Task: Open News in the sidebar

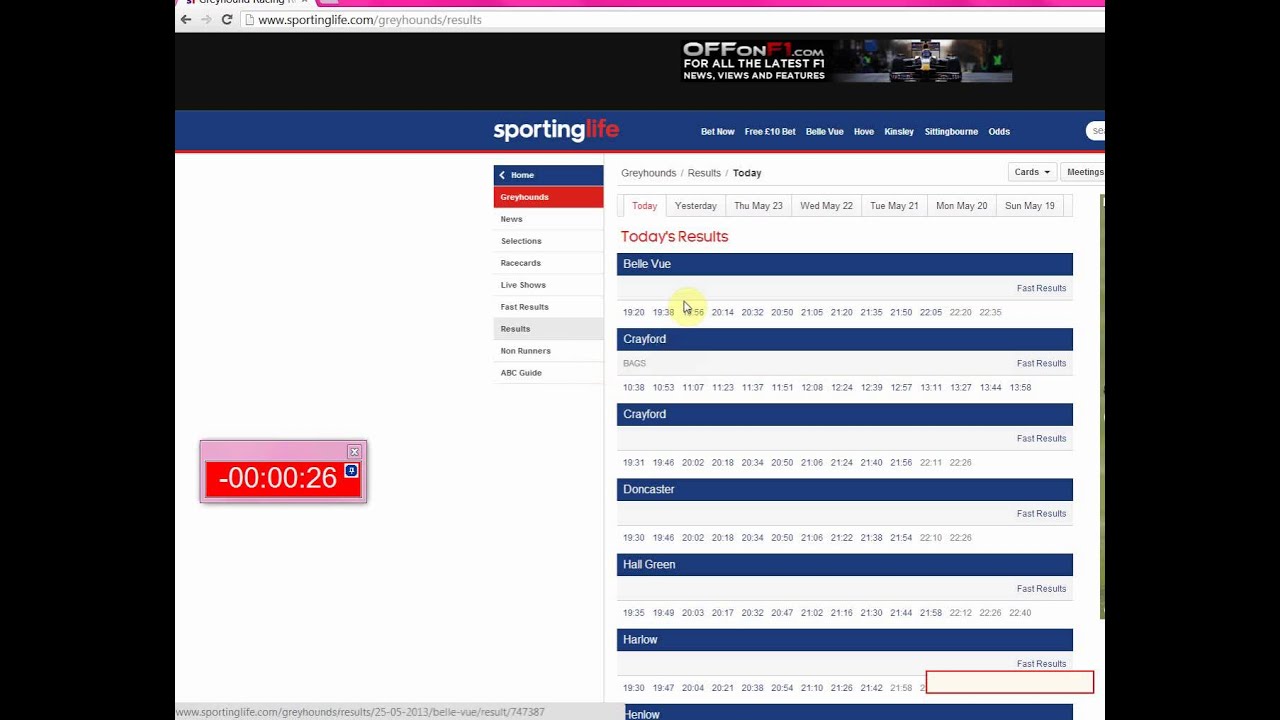Action: [548, 219]
